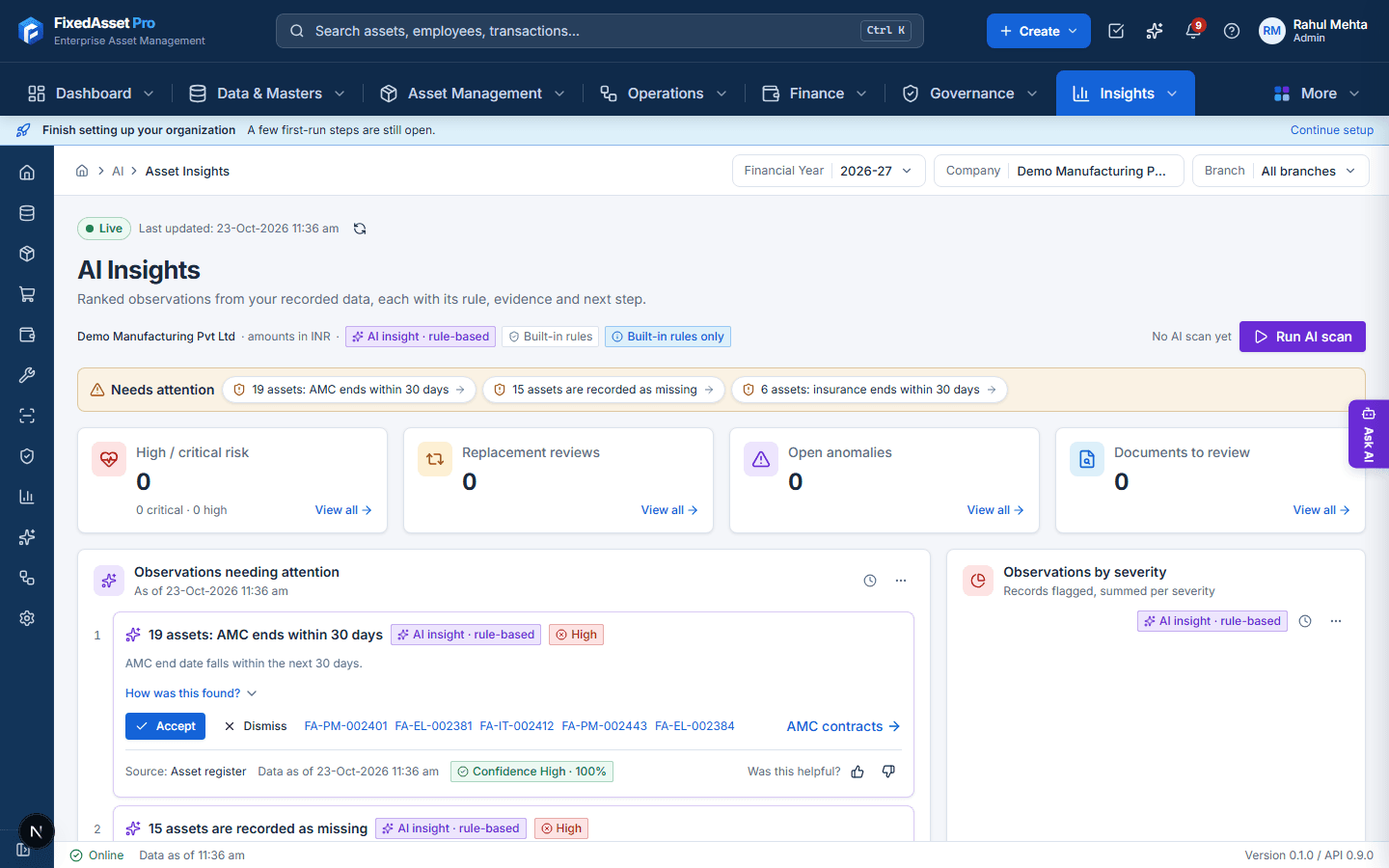Screen dimensions: 1389x868
Task: Open the shopping cart icon in sidebar
Action: pos(27,294)
